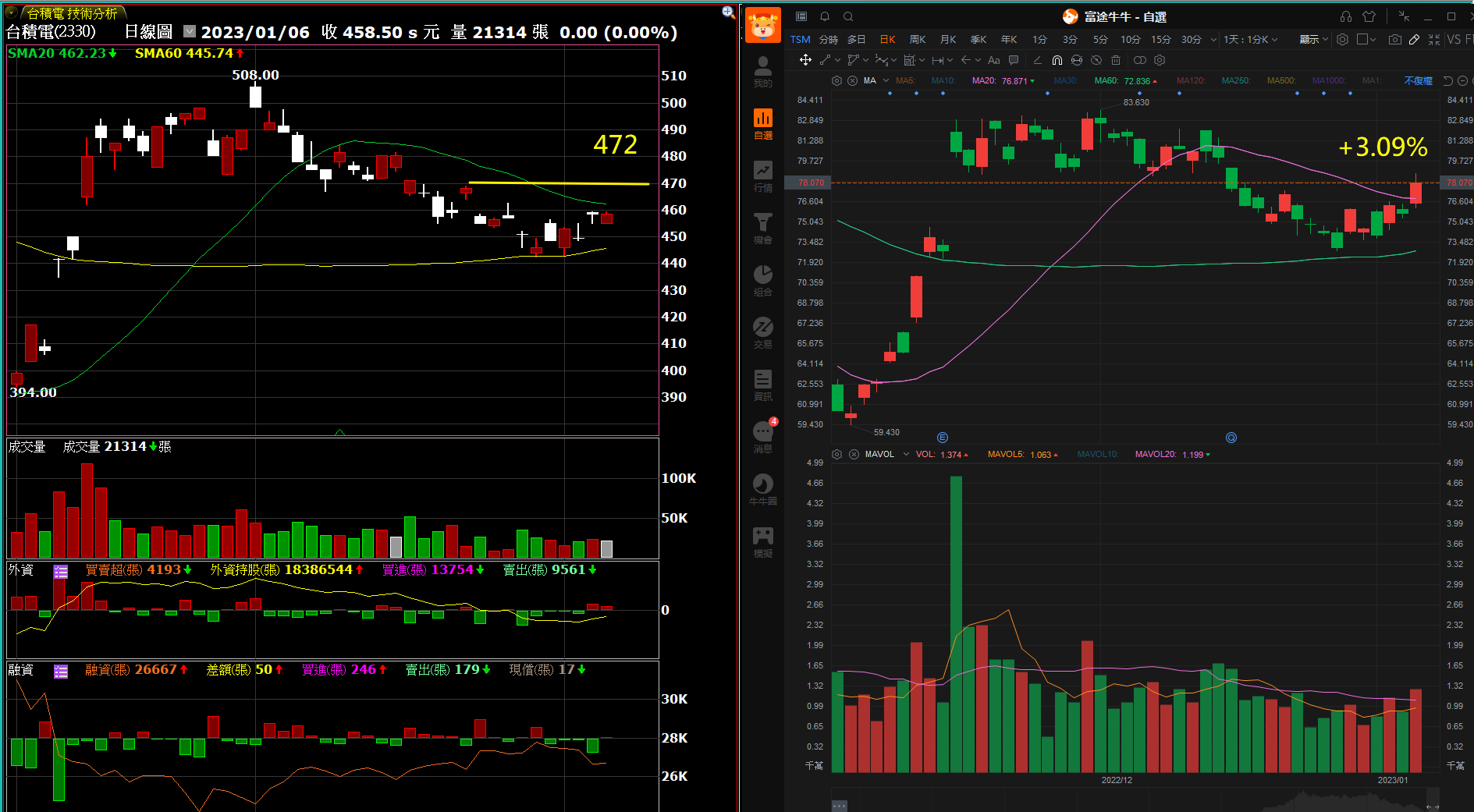The height and width of the screenshot is (812, 1474).
Task: Toggle MA120 moving average line
Action: coord(1190,80)
